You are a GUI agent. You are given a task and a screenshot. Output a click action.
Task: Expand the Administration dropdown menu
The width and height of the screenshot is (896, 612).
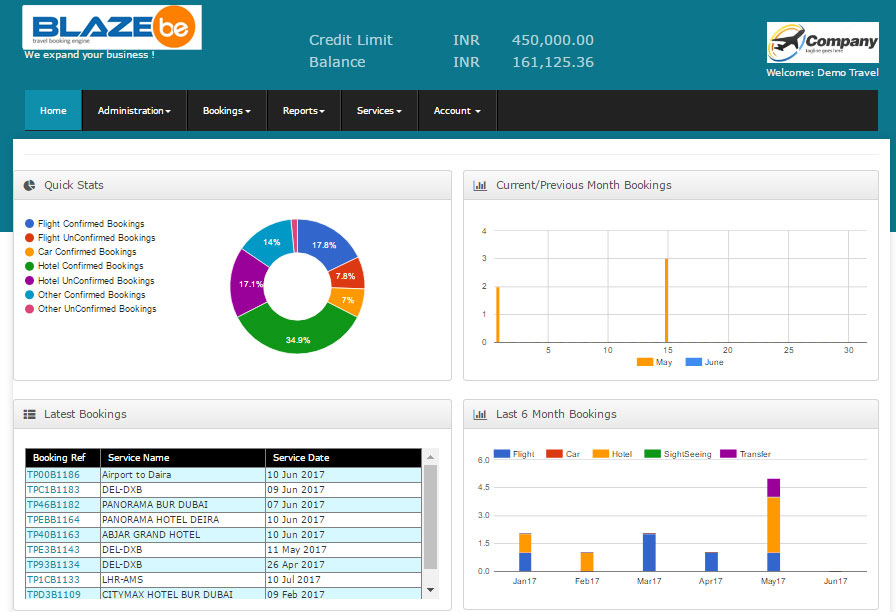pos(134,110)
